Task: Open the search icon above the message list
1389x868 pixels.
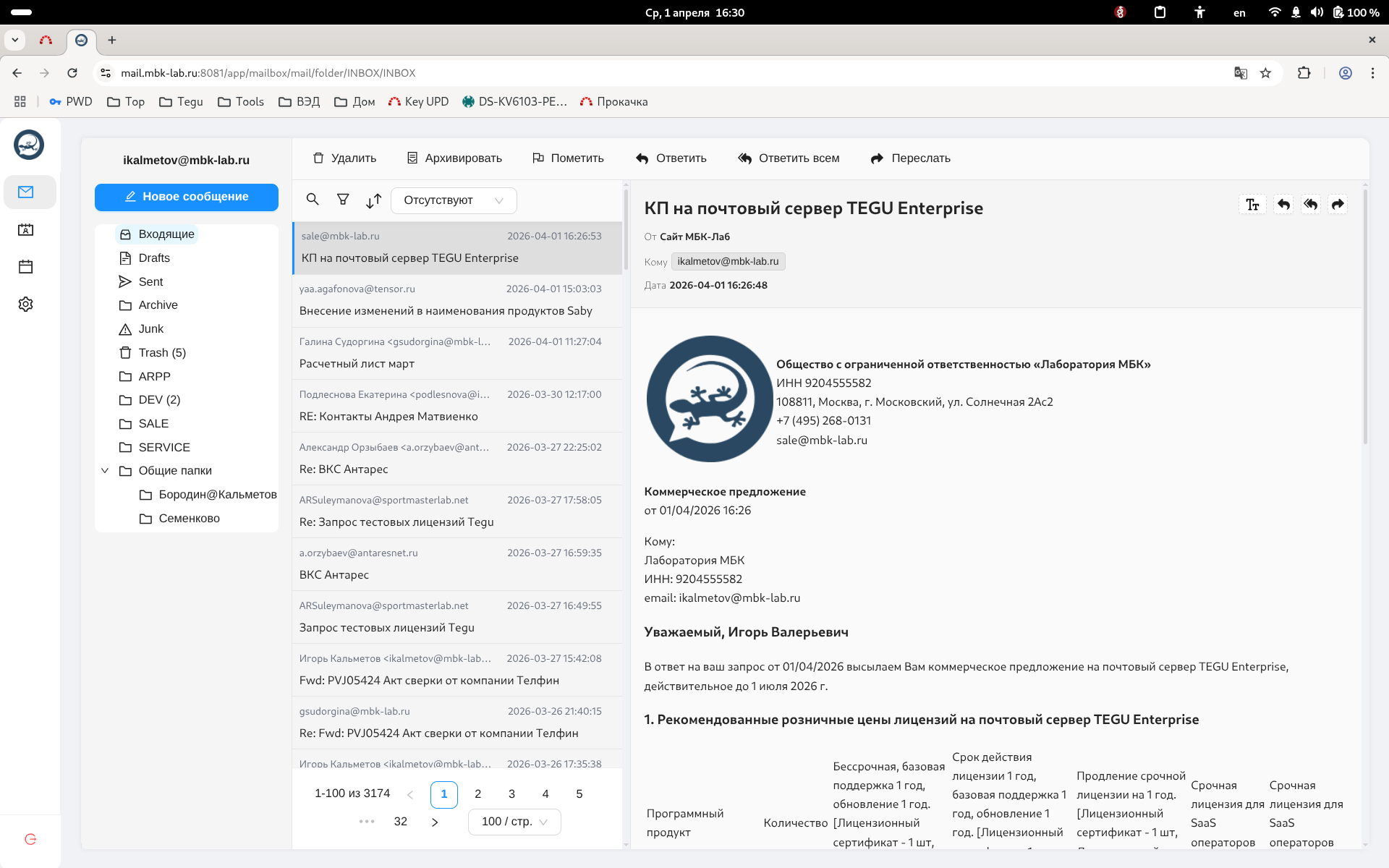Action: [x=313, y=200]
